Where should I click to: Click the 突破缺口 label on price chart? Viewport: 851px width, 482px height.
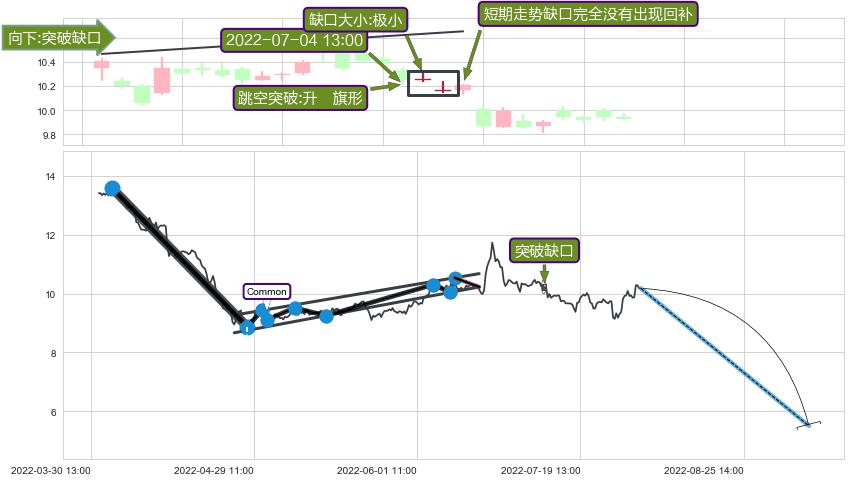pos(544,251)
